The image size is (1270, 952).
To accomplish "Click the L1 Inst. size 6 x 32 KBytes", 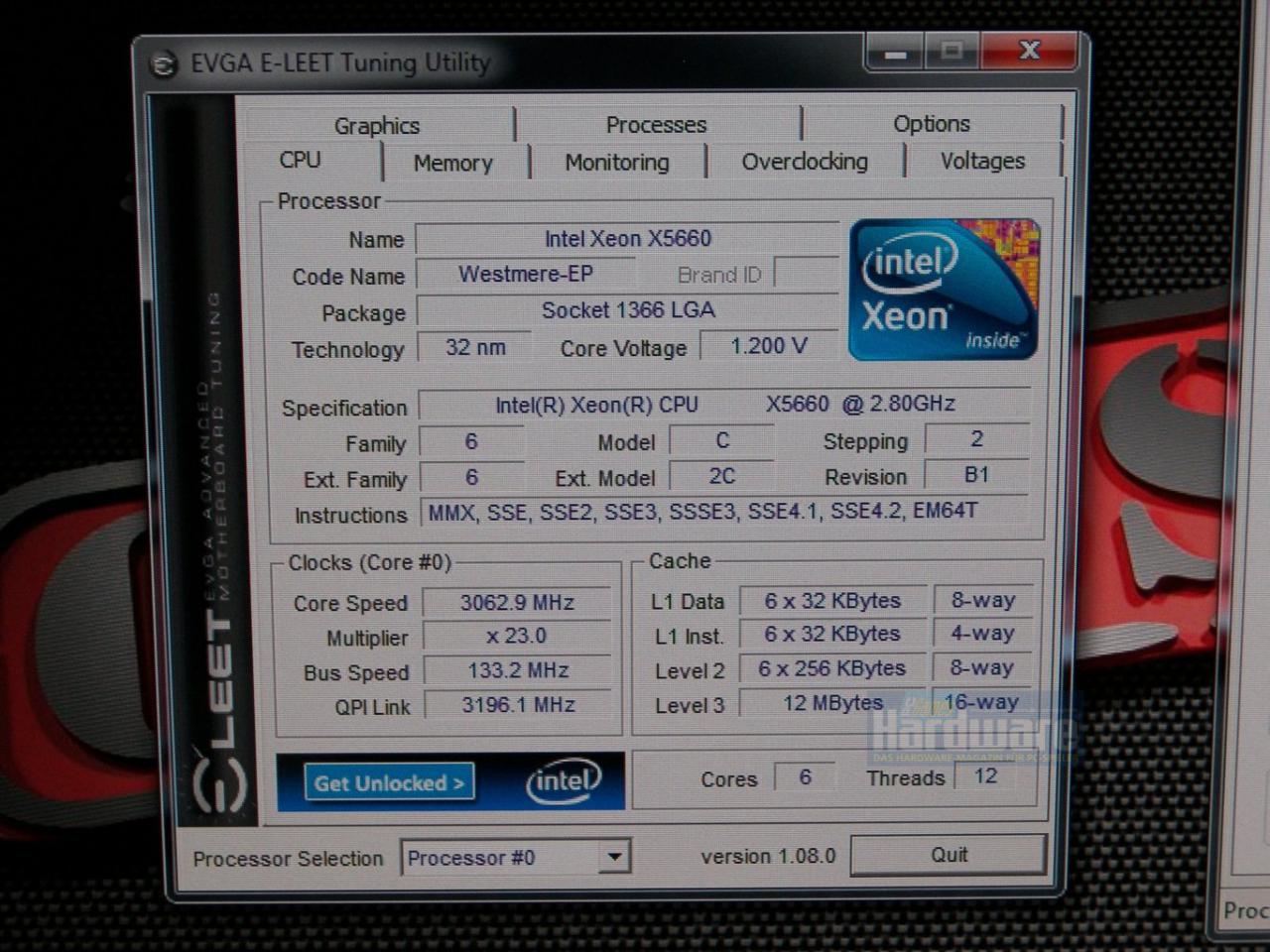I will (x=832, y=634).
